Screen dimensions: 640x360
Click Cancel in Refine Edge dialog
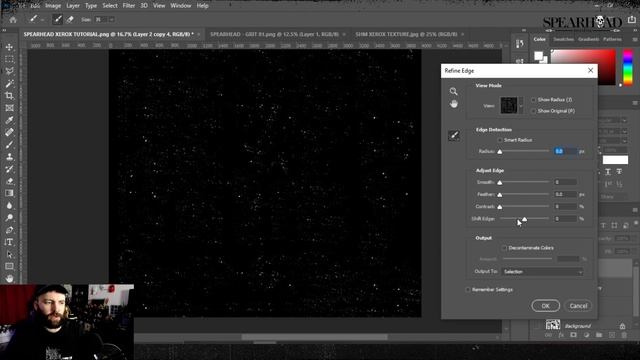coord(578,306)
